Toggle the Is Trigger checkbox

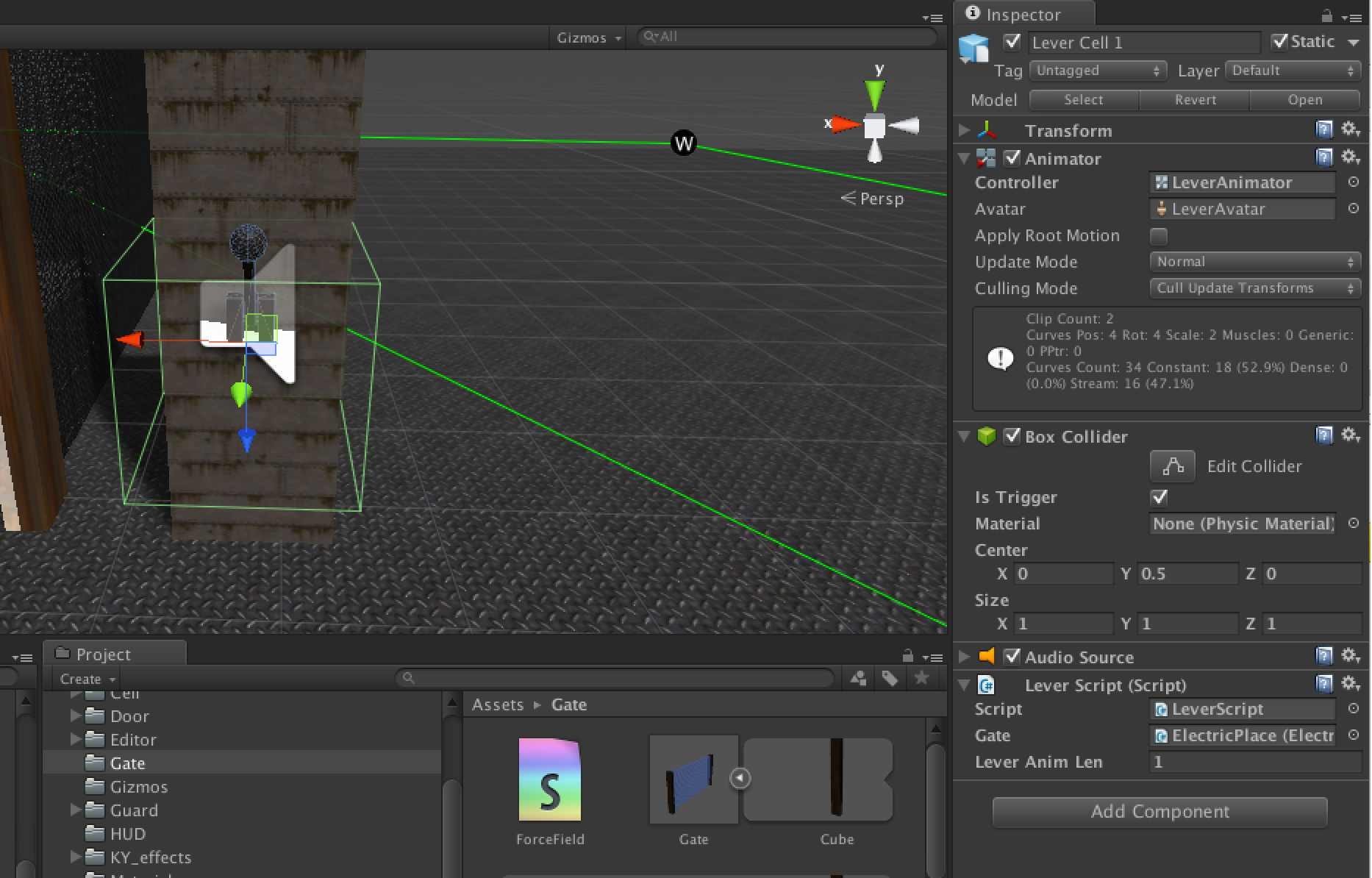tap(1159, 498)
